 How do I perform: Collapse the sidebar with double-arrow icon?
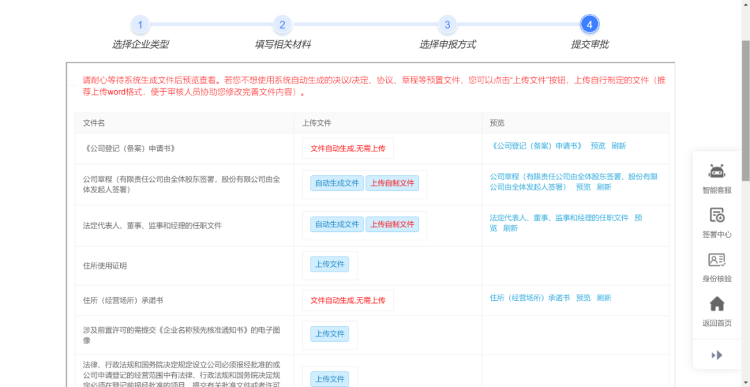coord(717,355)
